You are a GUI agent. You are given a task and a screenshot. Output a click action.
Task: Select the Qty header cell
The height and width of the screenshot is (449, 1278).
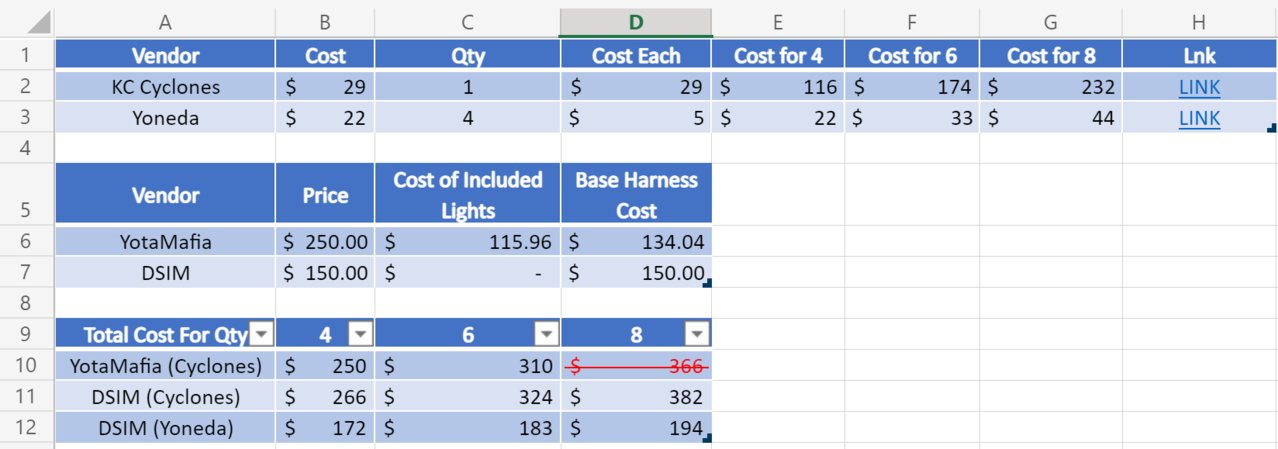(x=468, y=56)
